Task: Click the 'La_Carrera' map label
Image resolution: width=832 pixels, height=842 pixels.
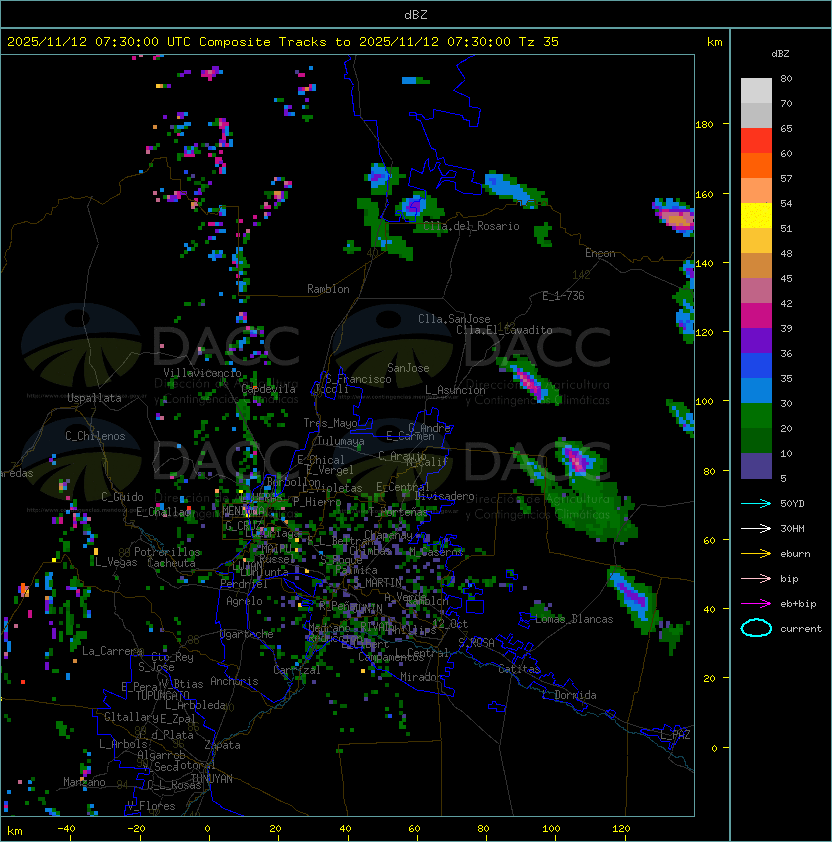Action: (x=112, y=651)
